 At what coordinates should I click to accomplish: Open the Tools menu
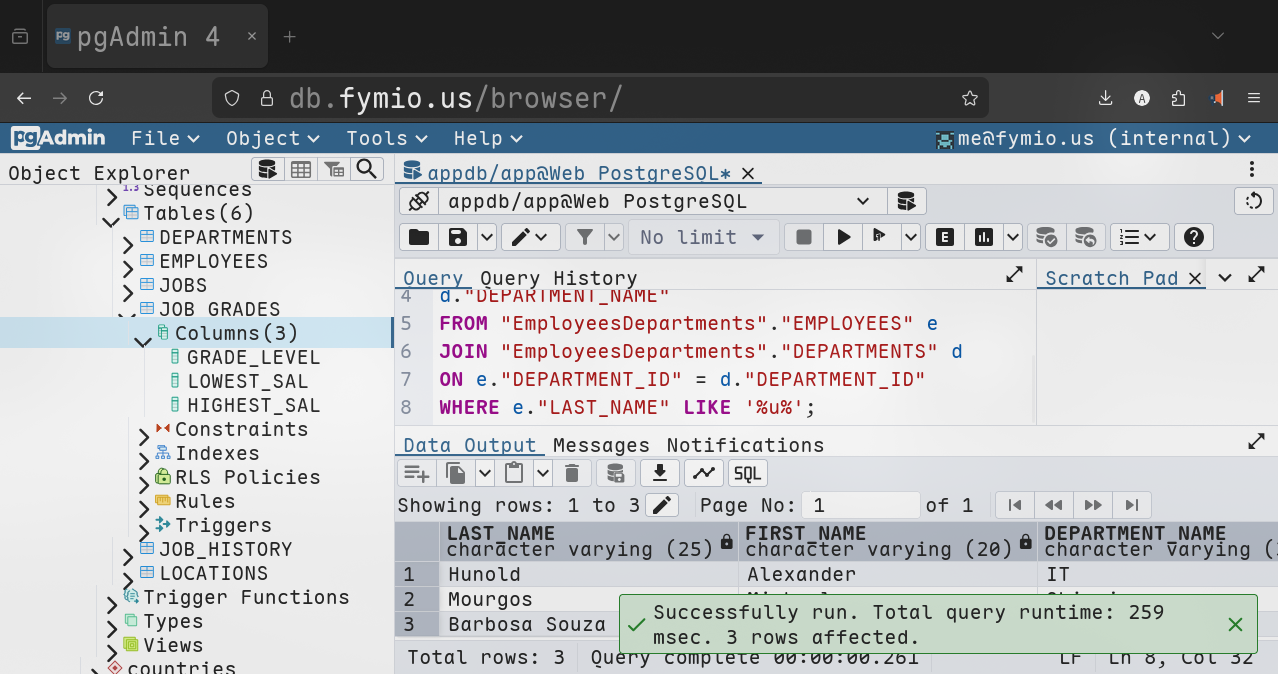pyautogui.click(x=386, y=138)
